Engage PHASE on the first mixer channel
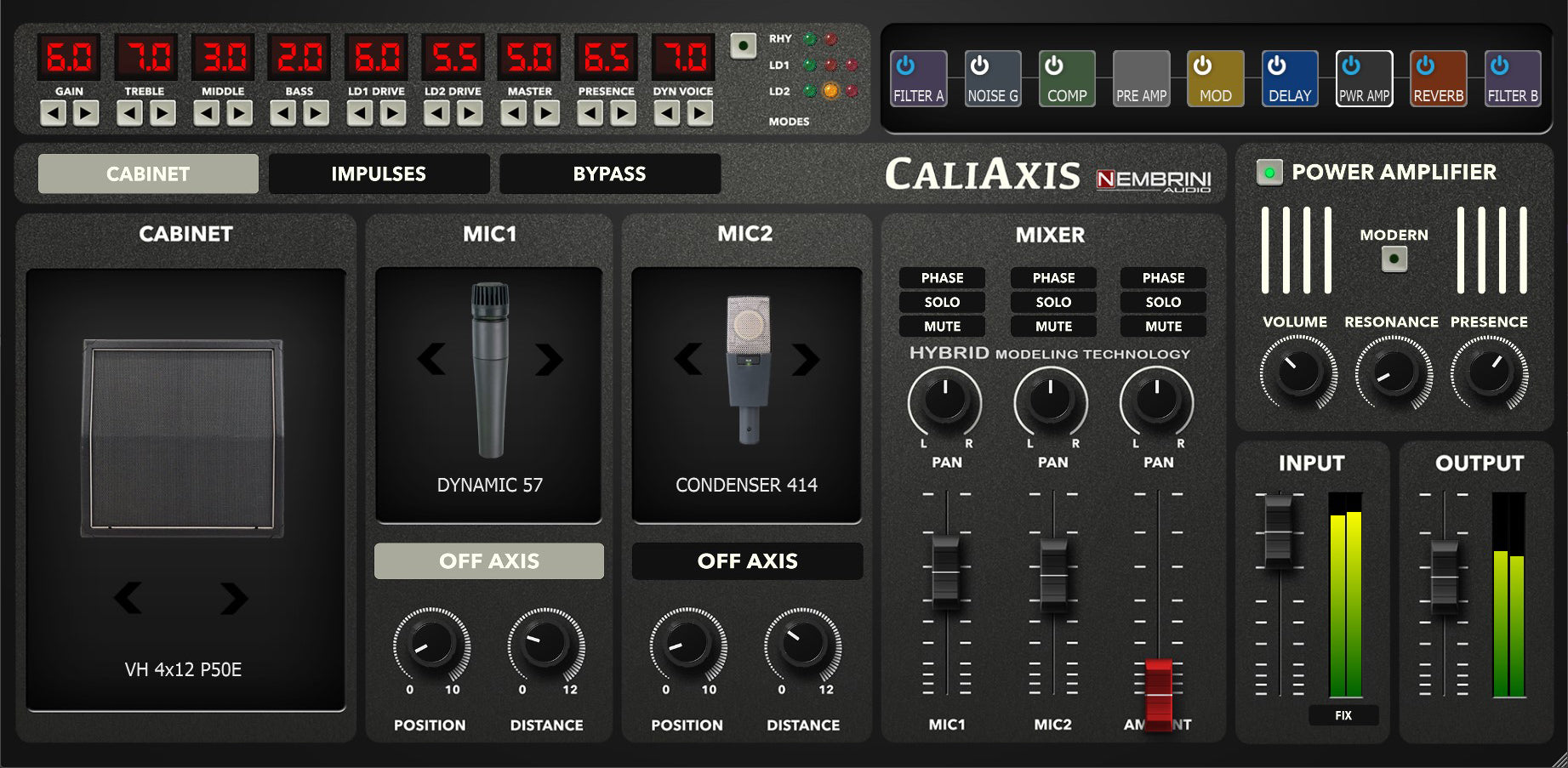Screen dimensions: 1568x768 (x=942, y=278)
